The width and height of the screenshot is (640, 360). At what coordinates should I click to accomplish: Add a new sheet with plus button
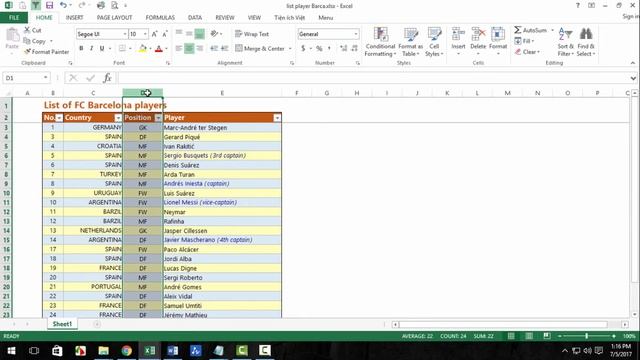[97, 324]
